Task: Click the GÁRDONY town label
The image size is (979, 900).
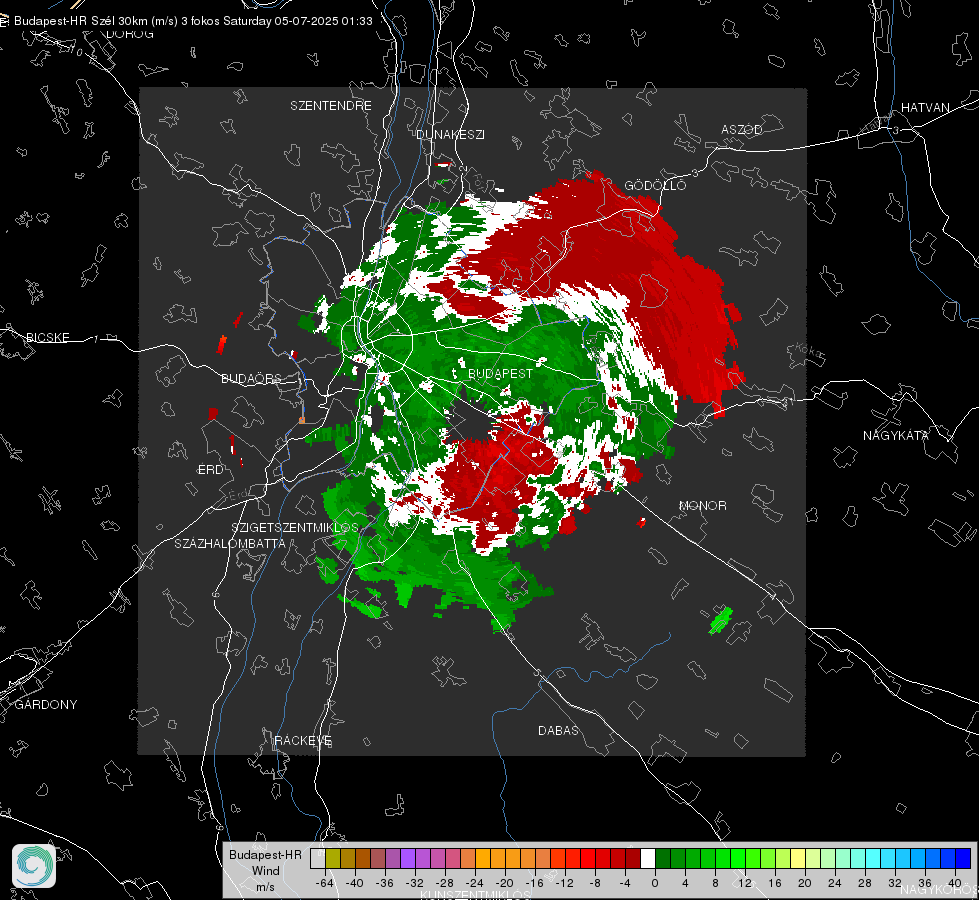Action: click(46, 705)
